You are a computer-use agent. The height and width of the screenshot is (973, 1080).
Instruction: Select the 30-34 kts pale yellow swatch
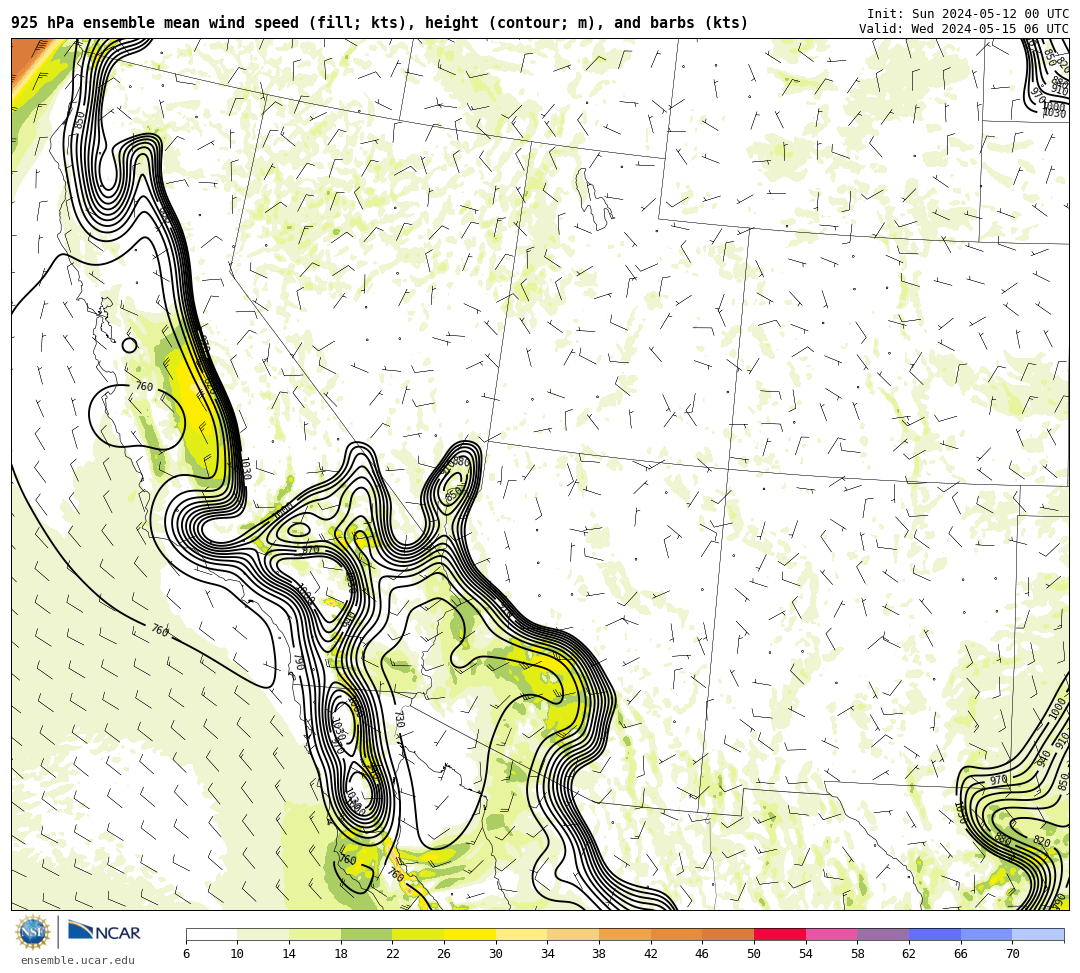(521, 934)
